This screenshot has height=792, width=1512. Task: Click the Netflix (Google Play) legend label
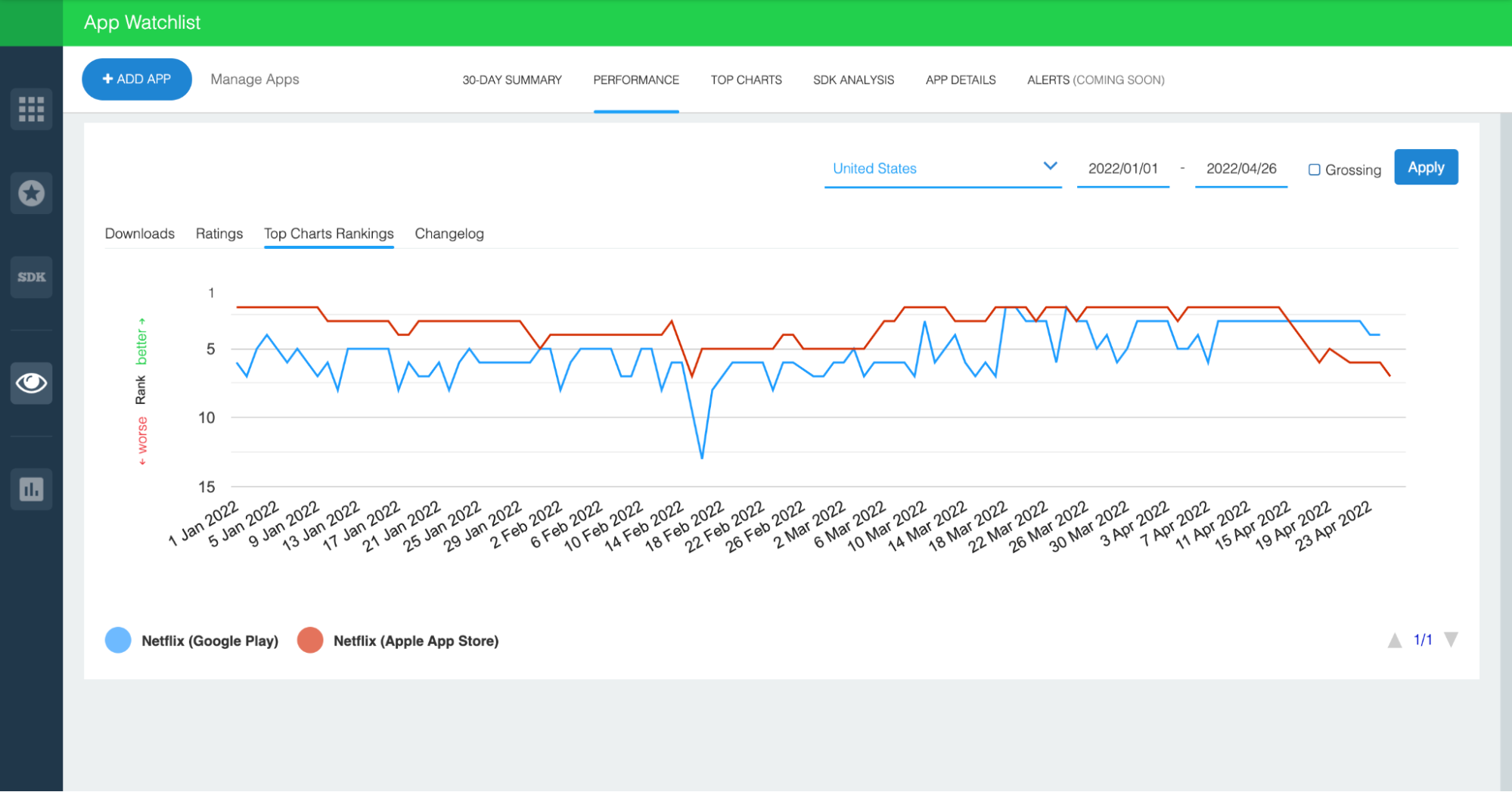pyautogui.click(x=210, y=641)
